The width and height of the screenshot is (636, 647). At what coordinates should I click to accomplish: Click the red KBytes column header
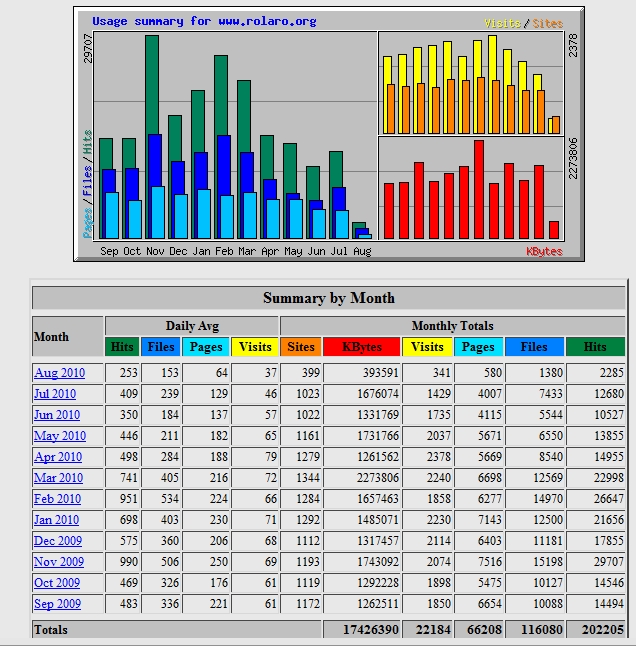[361, 347]
